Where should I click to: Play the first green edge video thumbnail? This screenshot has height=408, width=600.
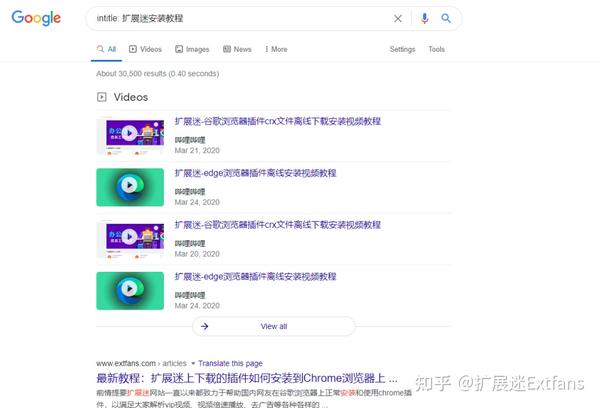coord(130,187)
